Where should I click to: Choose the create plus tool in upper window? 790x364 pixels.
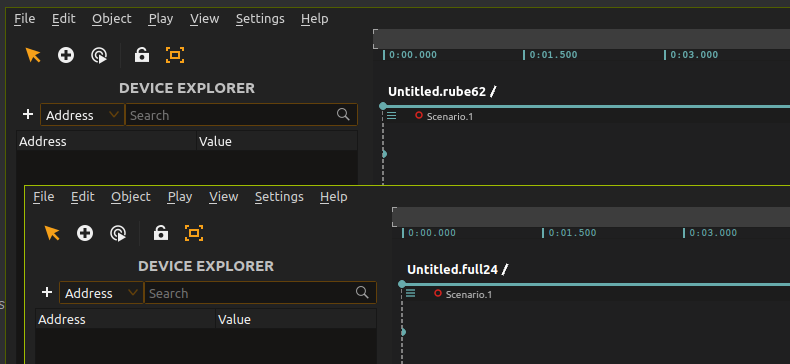click(66, 55)
